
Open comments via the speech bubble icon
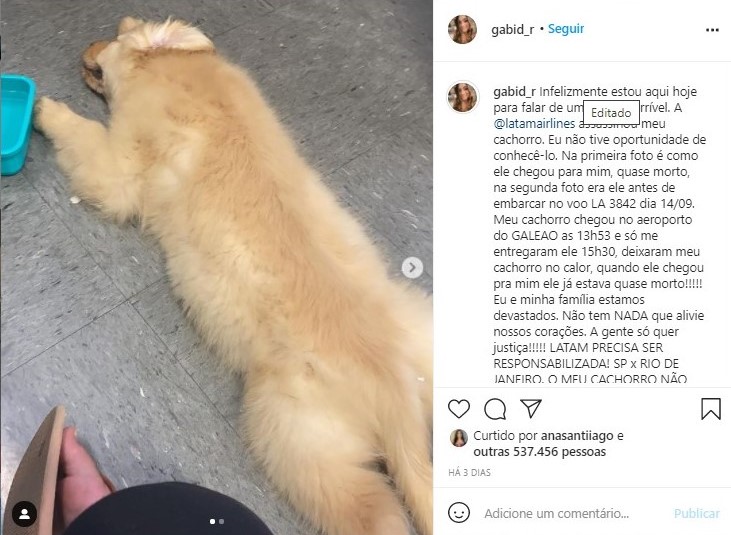click(495, 409)
